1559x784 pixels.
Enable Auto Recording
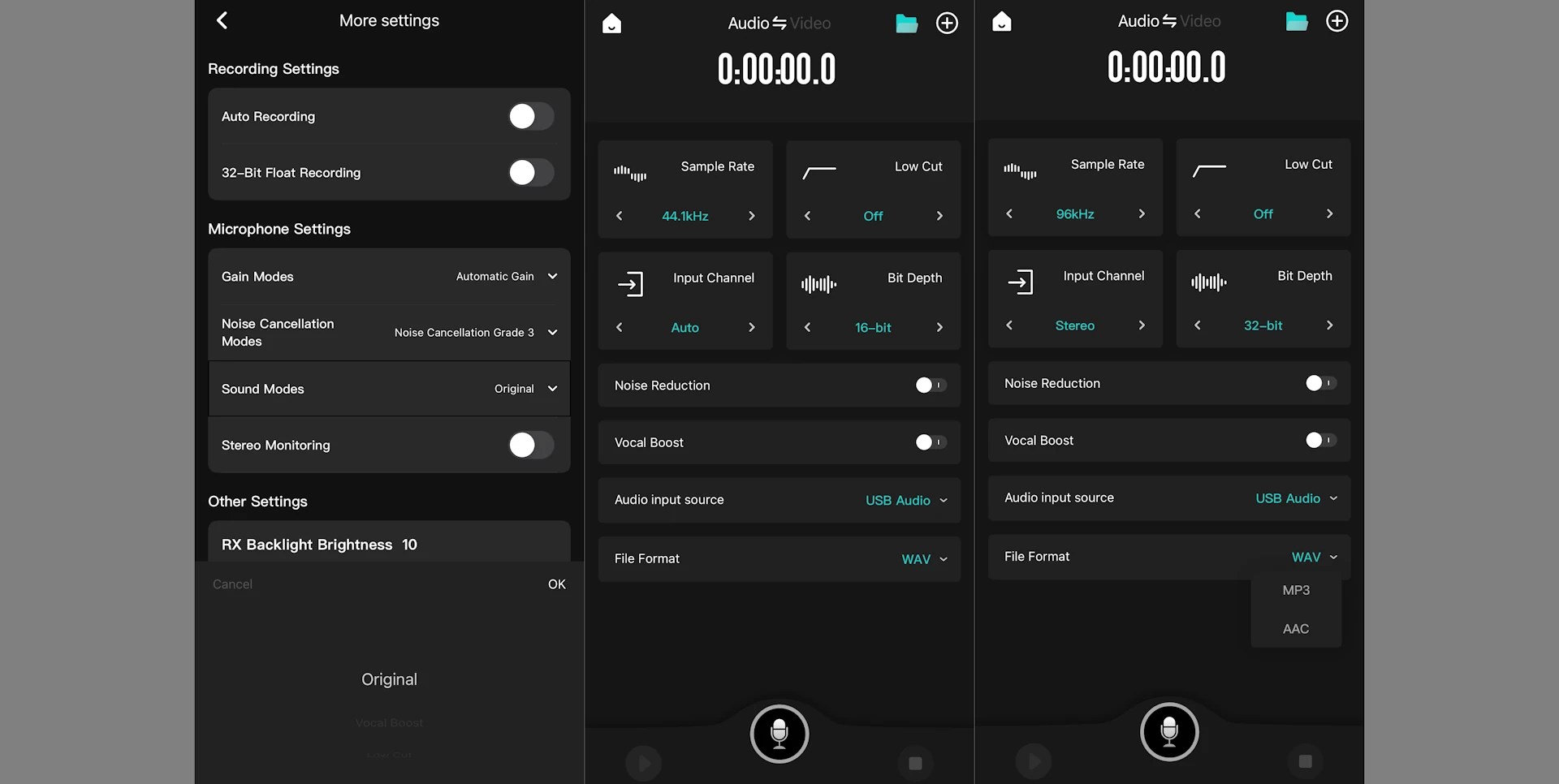click(530, 116)
